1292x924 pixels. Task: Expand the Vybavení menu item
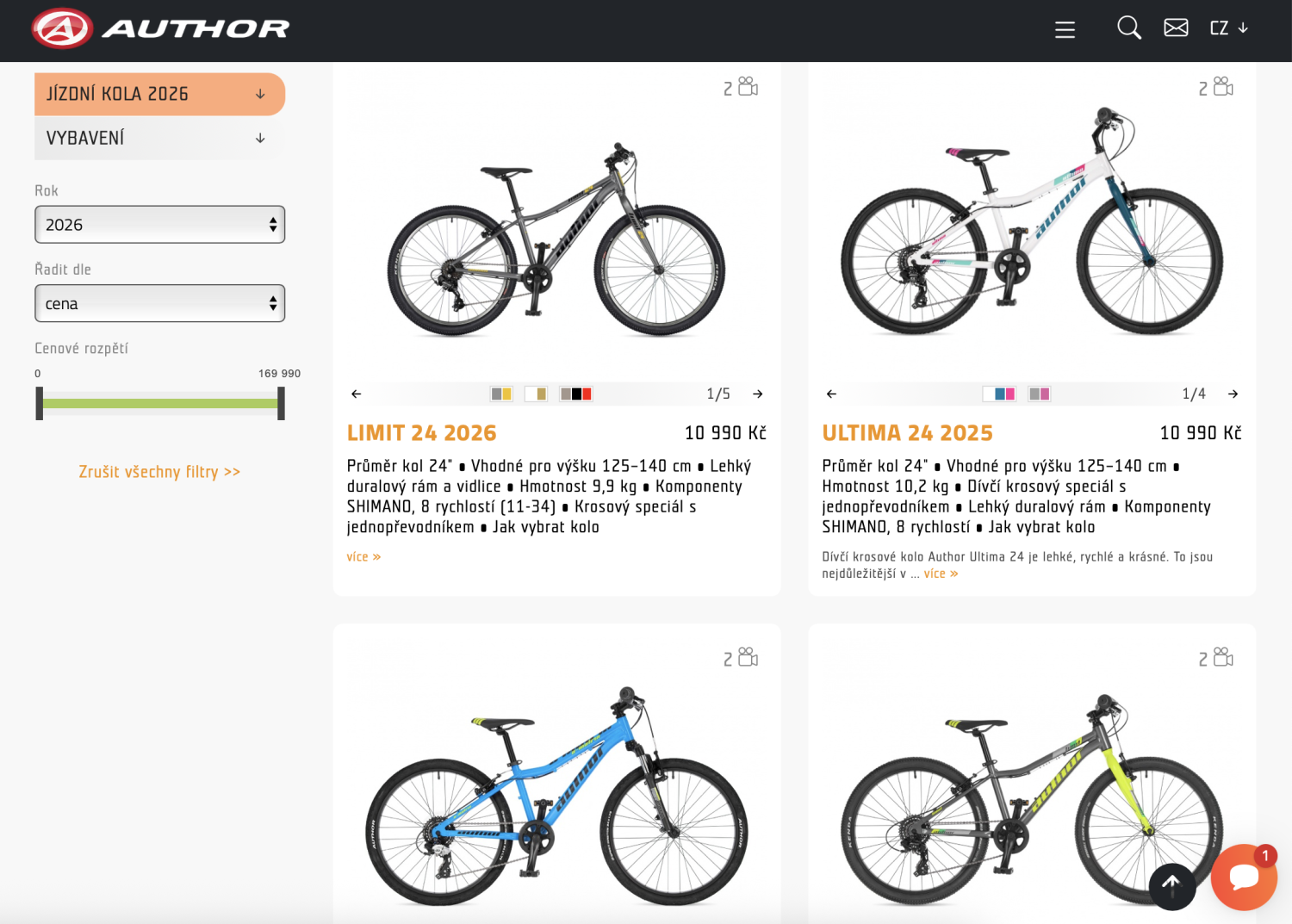click(x=159, y=138)
